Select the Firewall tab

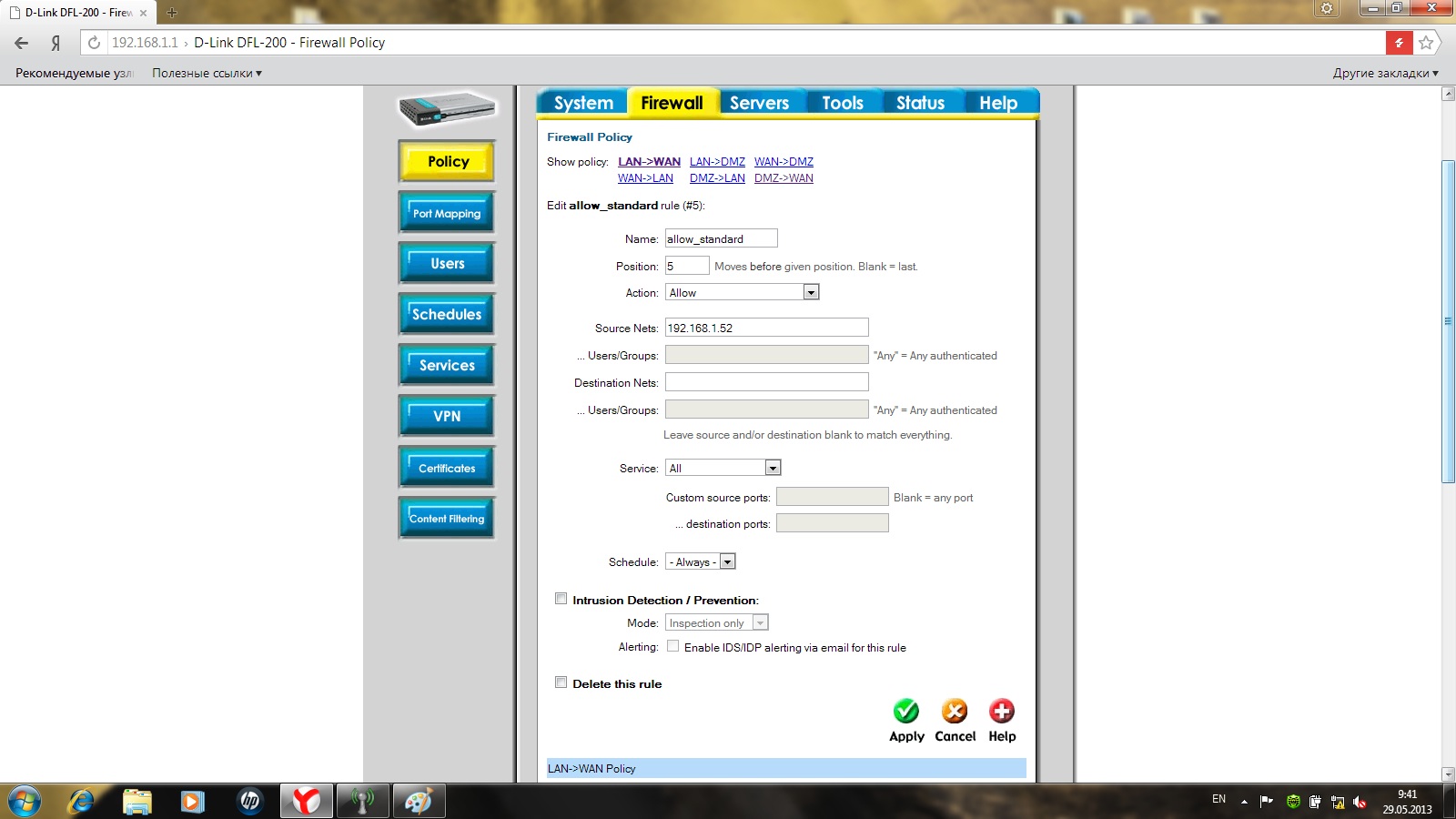coord(672,103)
